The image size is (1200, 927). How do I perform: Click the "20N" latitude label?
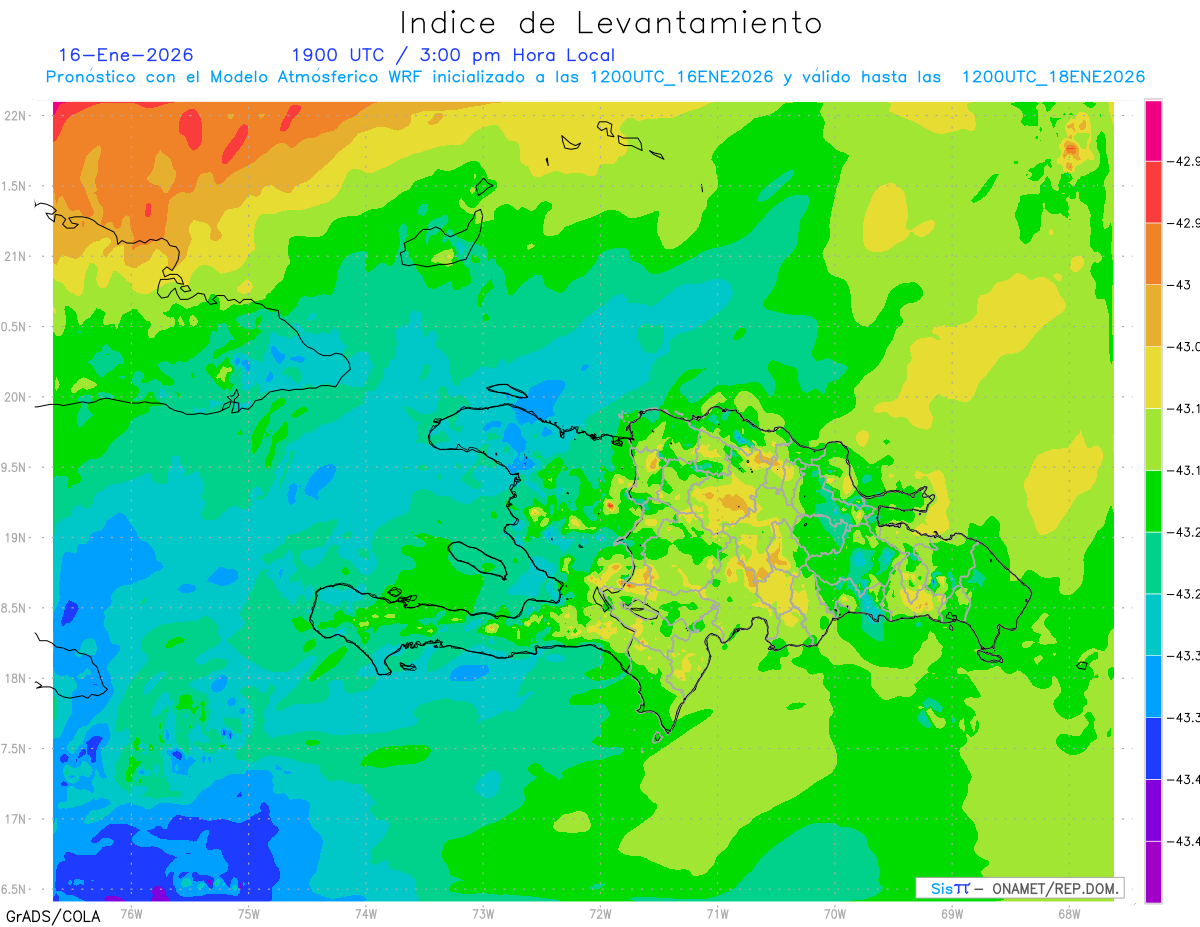16,397
